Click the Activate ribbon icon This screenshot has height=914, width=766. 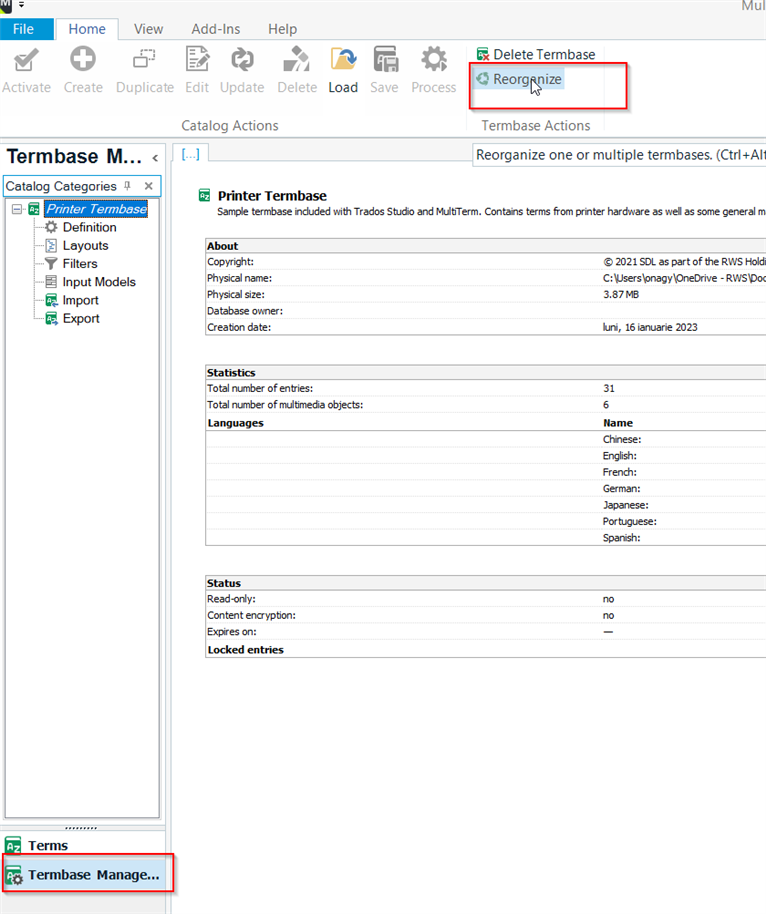[x=26, y=60]
